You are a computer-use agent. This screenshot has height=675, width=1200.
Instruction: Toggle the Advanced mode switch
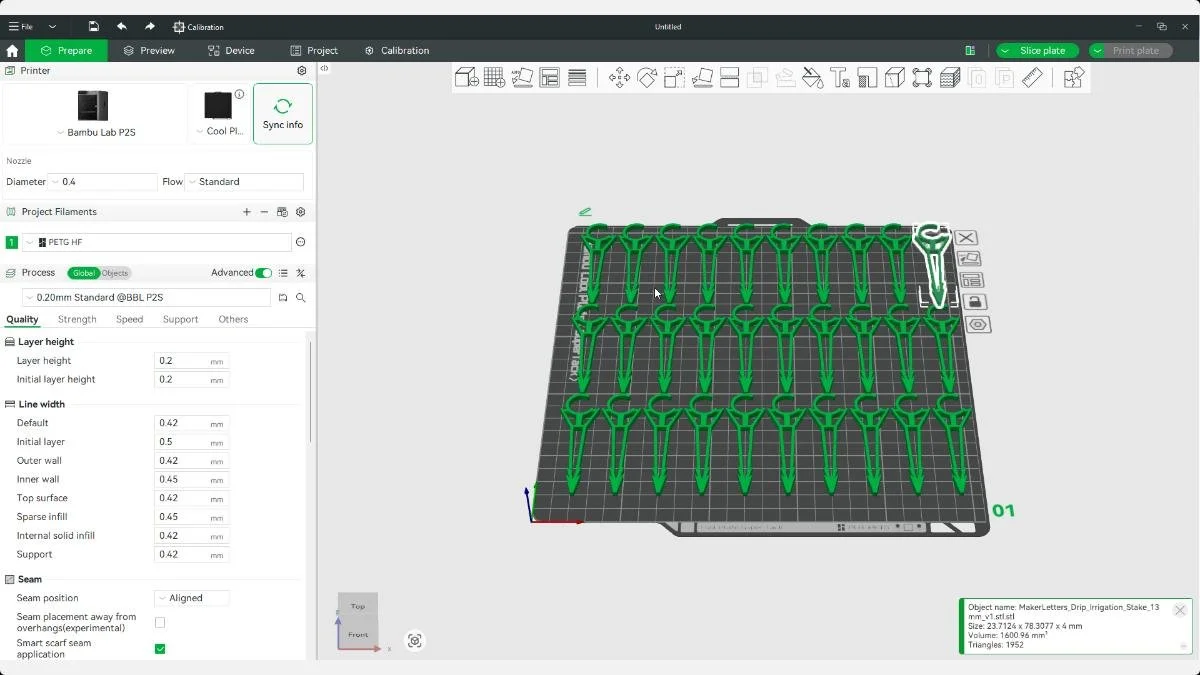tap(264, 273)
